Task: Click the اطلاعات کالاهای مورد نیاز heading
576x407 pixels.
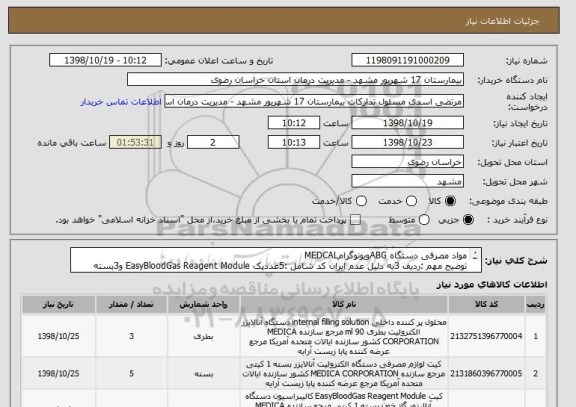Action: click(x=492, y=285)
